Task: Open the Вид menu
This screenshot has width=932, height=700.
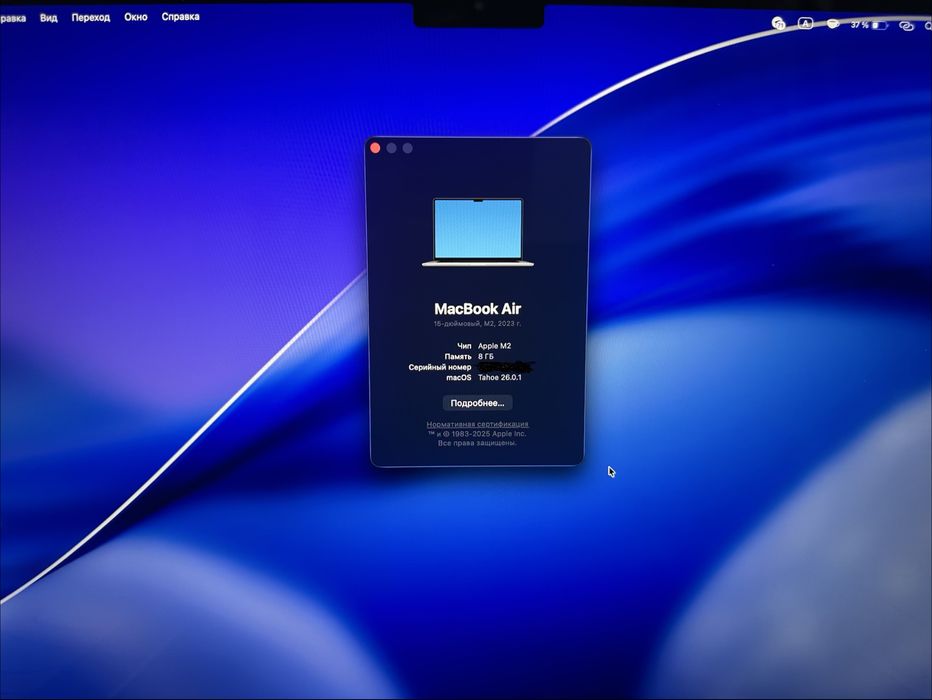Action: (x=48, y=18)
